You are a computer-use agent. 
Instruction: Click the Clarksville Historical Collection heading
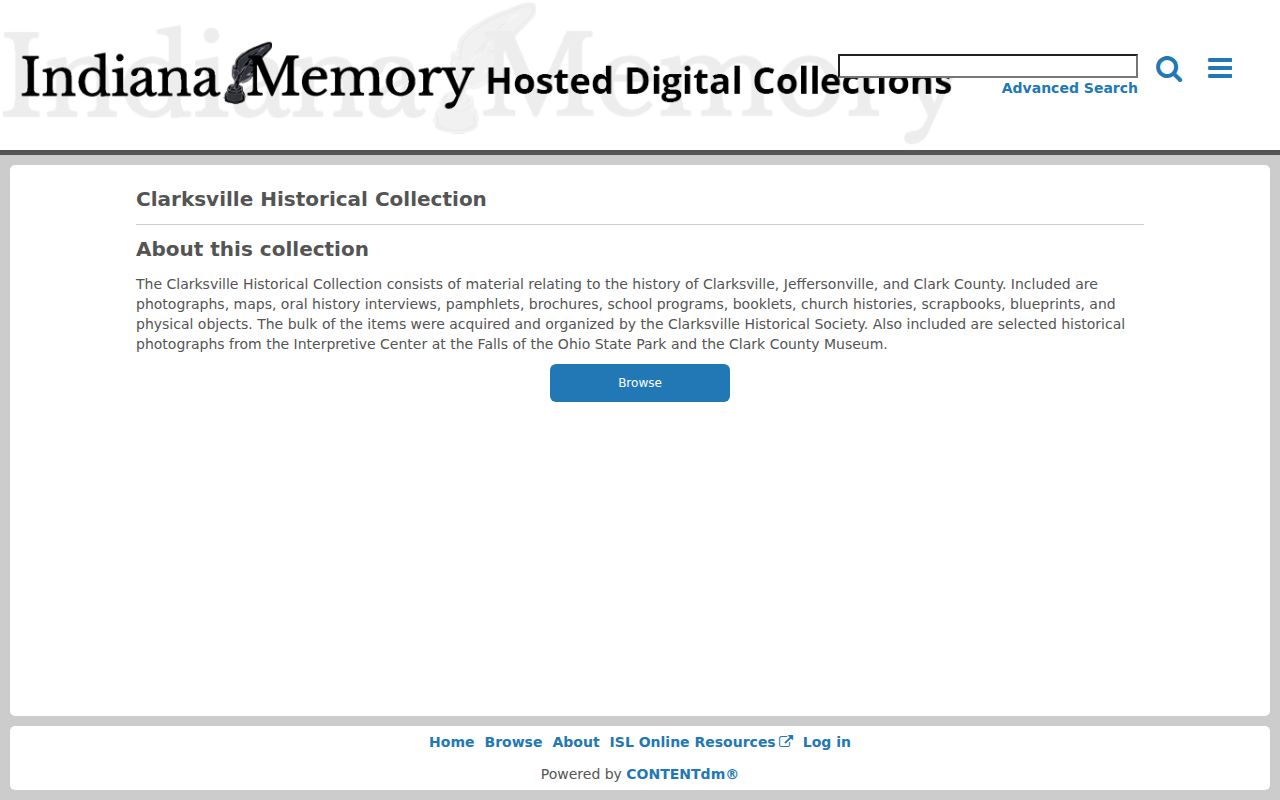pyautogui.click(x=311, y=199)
